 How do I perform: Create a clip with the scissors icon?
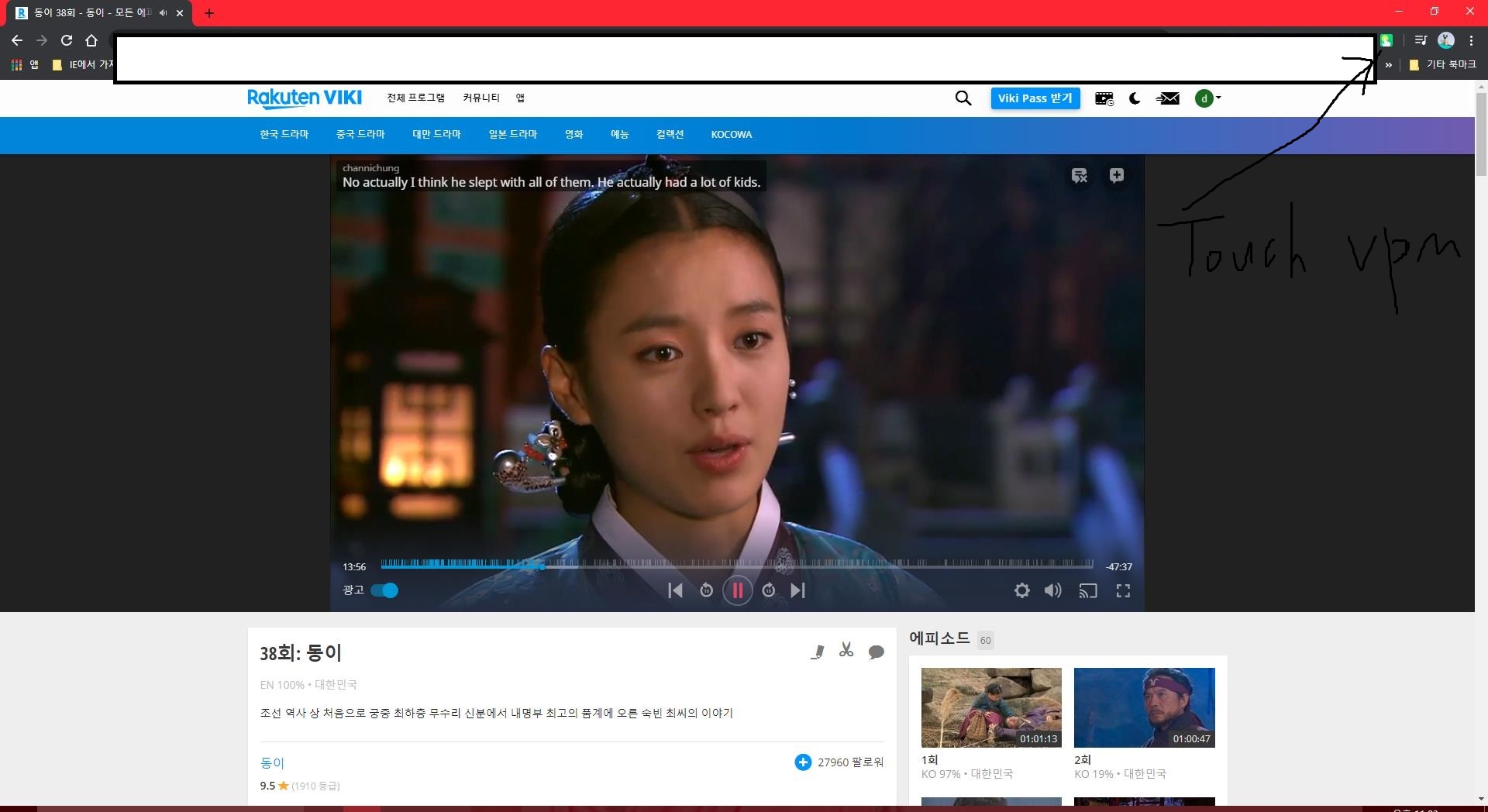846,650
